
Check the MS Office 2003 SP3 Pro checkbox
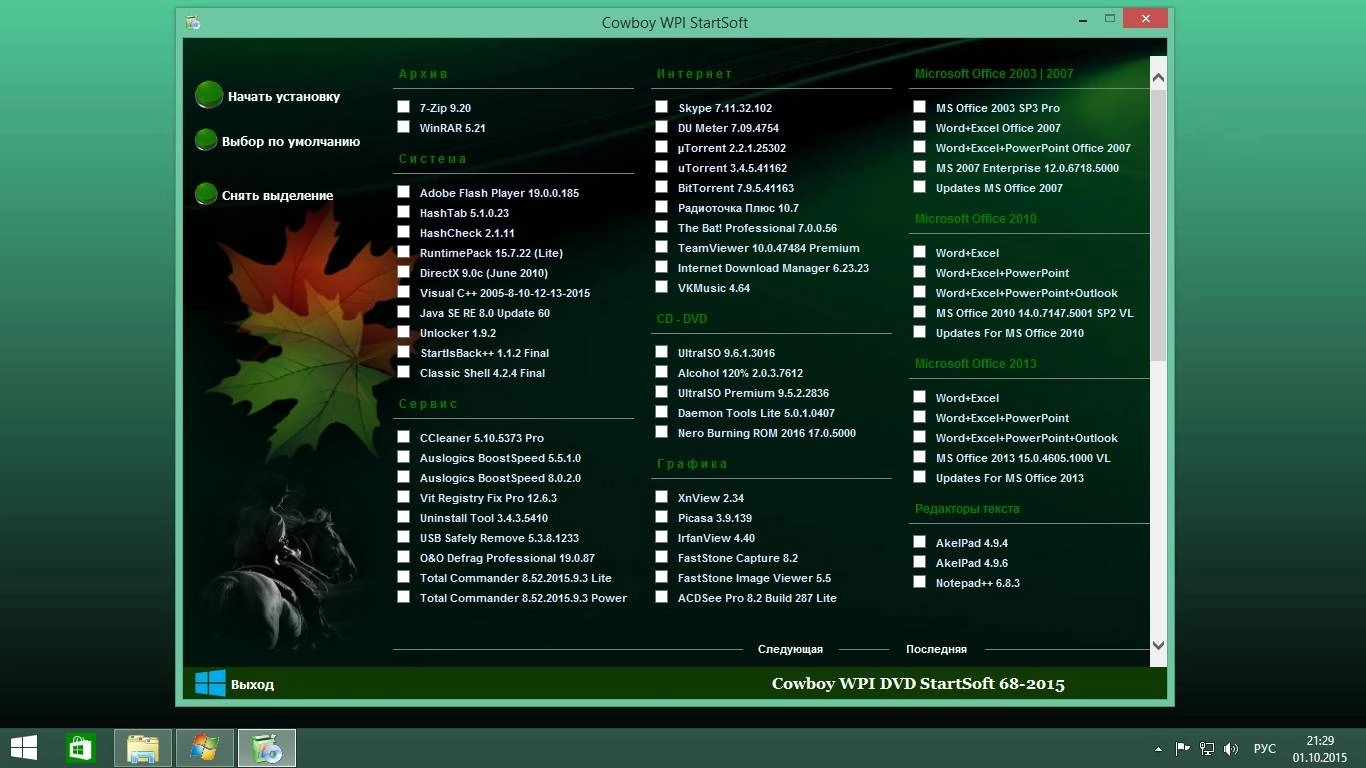pyautogui.click(x=919, y=107)
